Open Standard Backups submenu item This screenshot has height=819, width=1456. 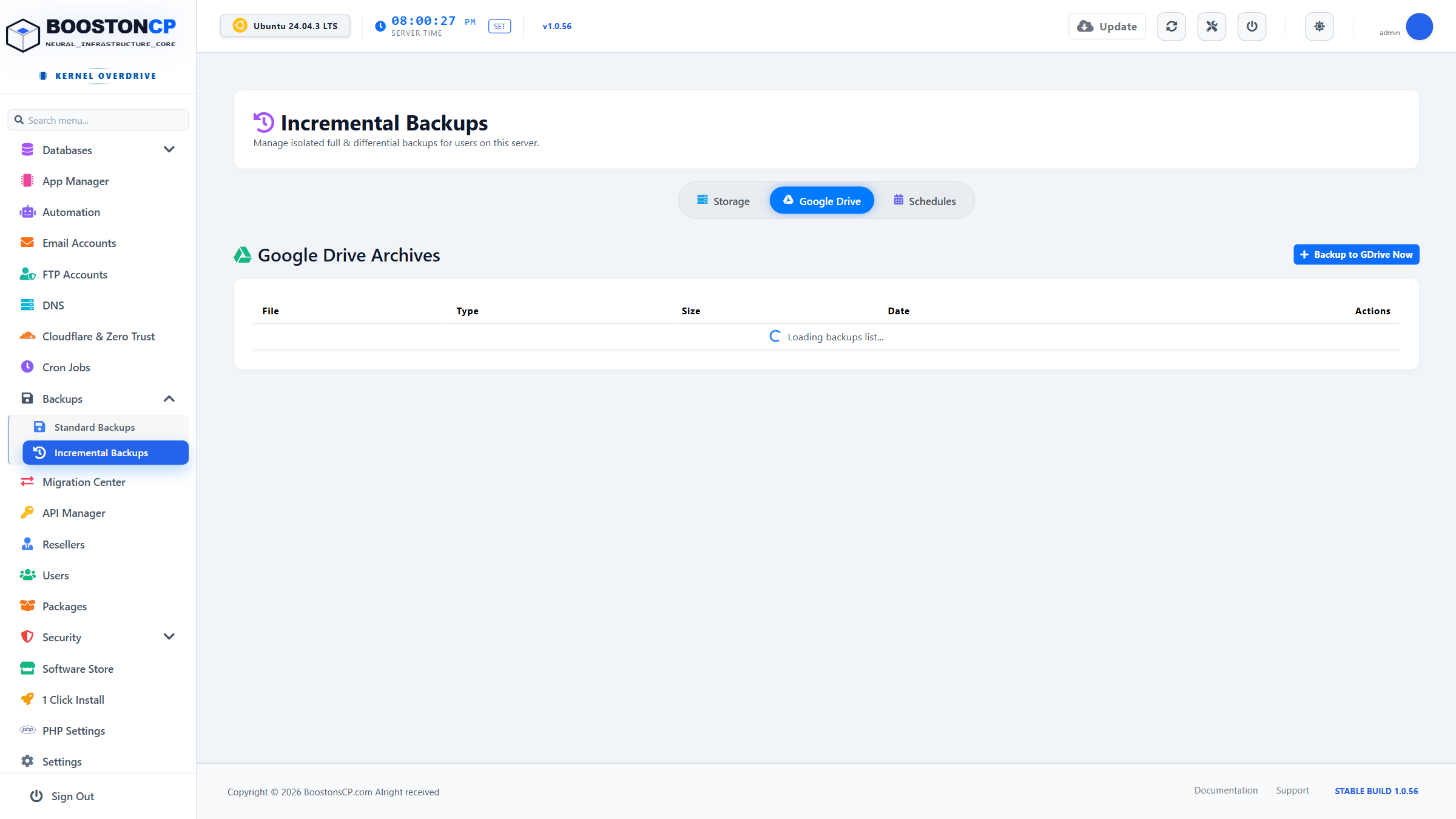(x=106, y=427)
